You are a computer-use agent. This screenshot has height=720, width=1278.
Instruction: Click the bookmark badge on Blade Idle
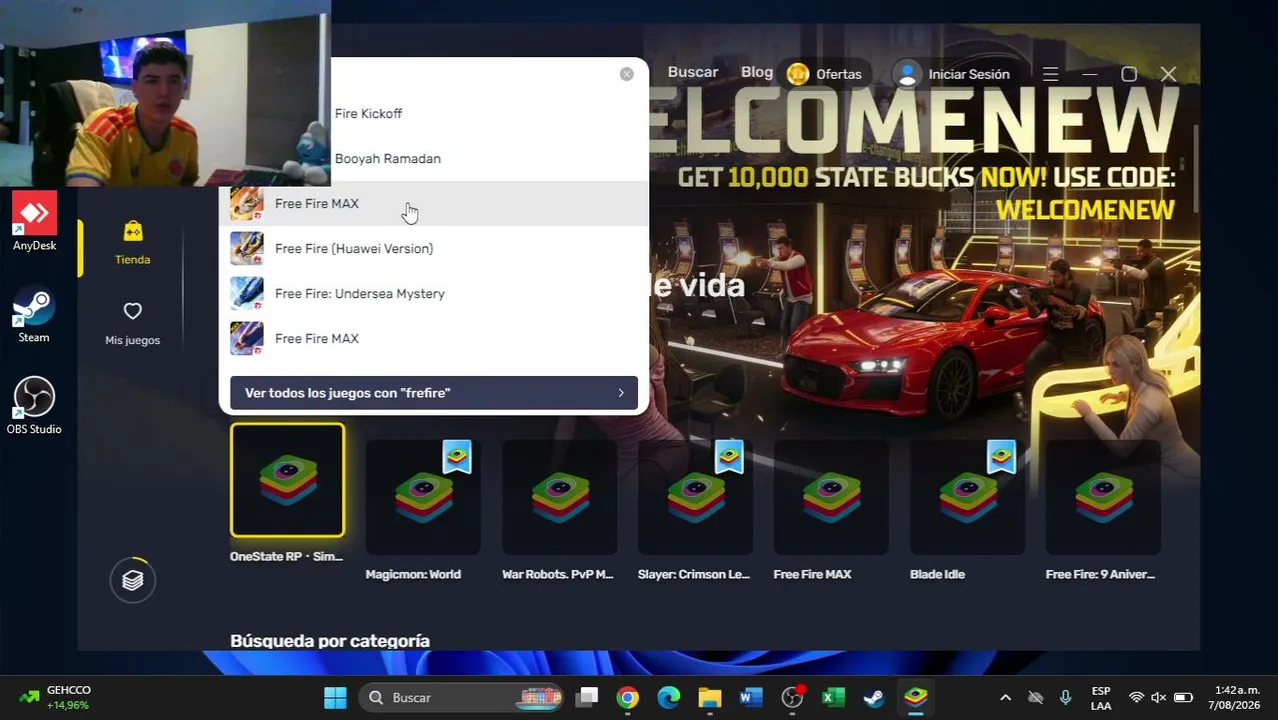point(1001,457)
